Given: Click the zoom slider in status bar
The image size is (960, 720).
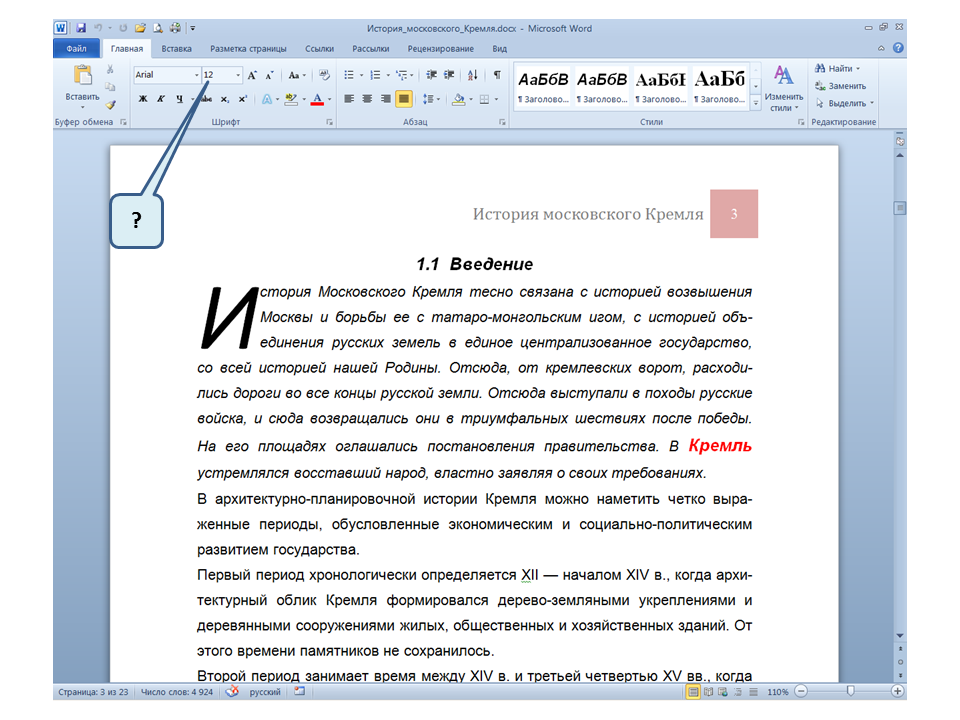Looking at the screenshot, I should pos(850,691).
